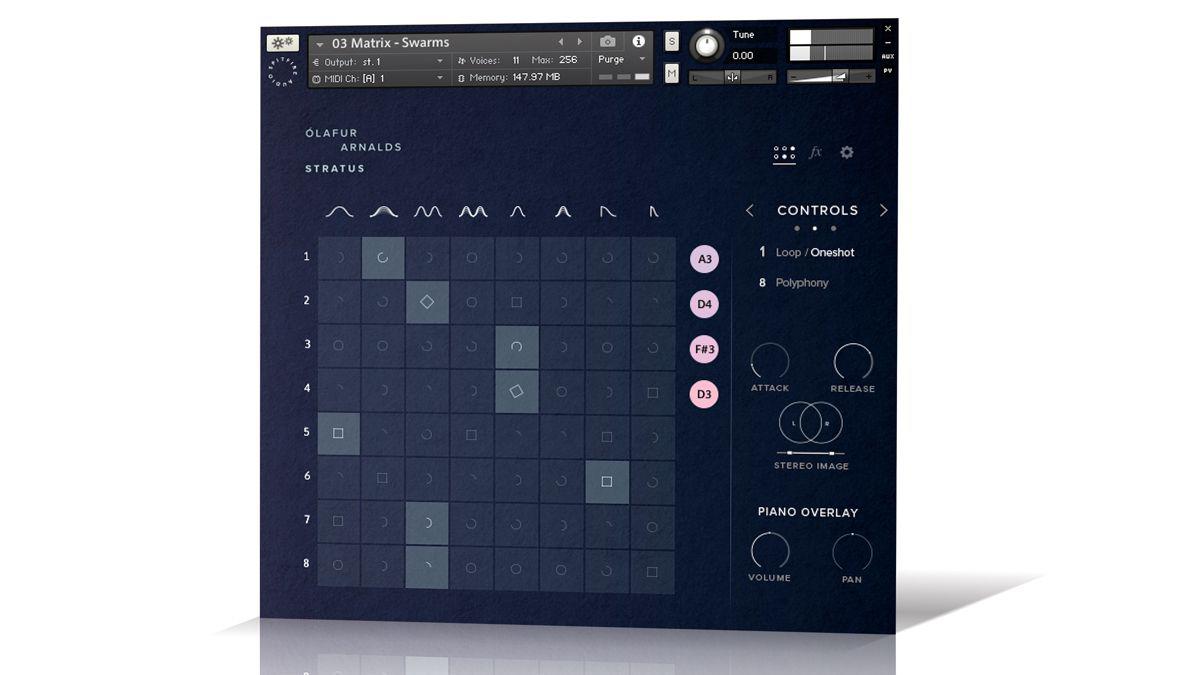This screenshot has height=675, width=1200.
Task: Switch mode to Loop
Action: [788, 253]
